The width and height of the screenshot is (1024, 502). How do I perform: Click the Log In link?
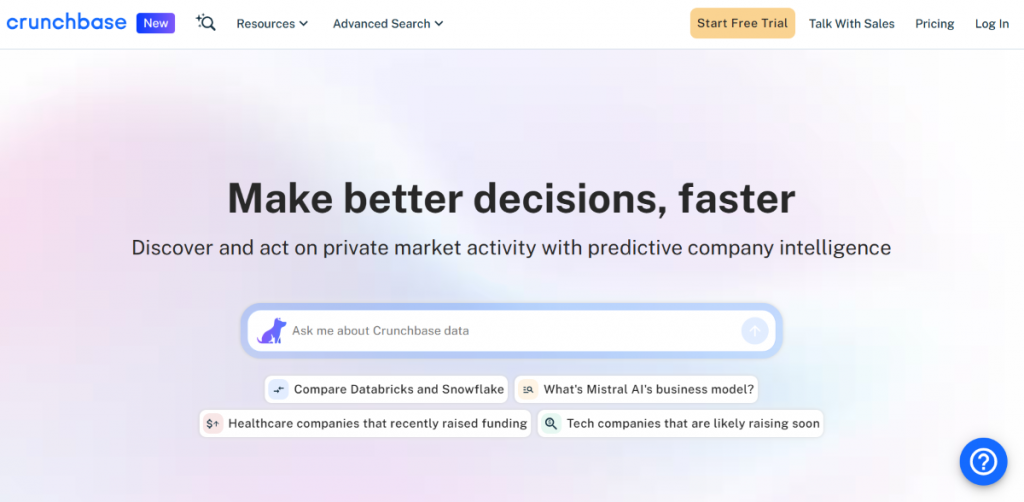pyautogui.click(x=992, y=24)
